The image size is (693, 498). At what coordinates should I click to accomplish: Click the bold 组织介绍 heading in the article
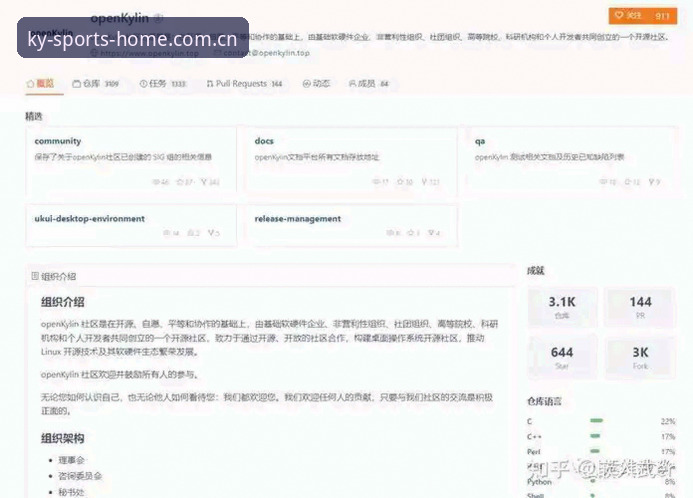(x=63, y=302)
